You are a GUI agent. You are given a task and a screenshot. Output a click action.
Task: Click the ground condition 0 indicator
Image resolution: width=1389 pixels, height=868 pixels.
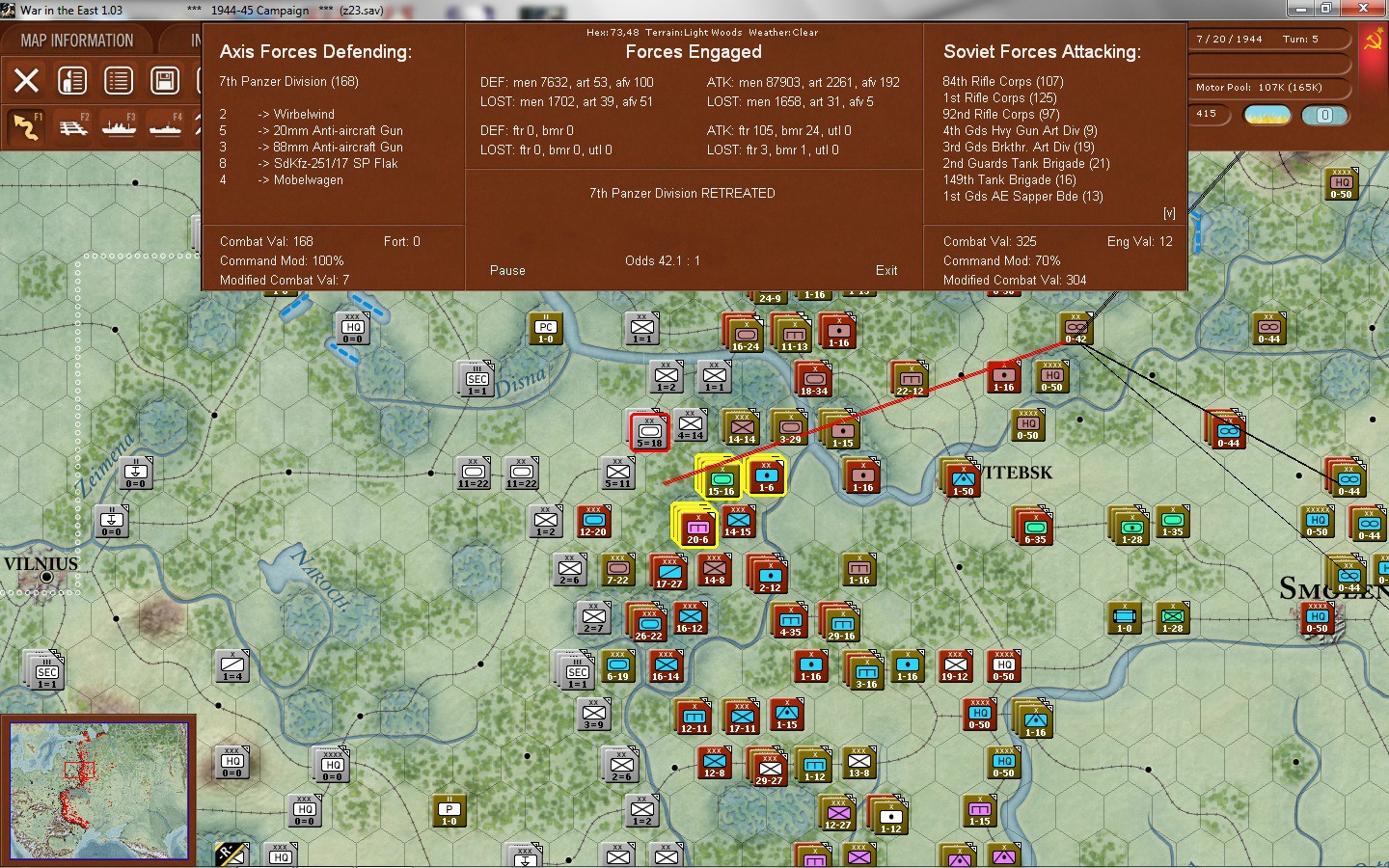click(1324, 116)
